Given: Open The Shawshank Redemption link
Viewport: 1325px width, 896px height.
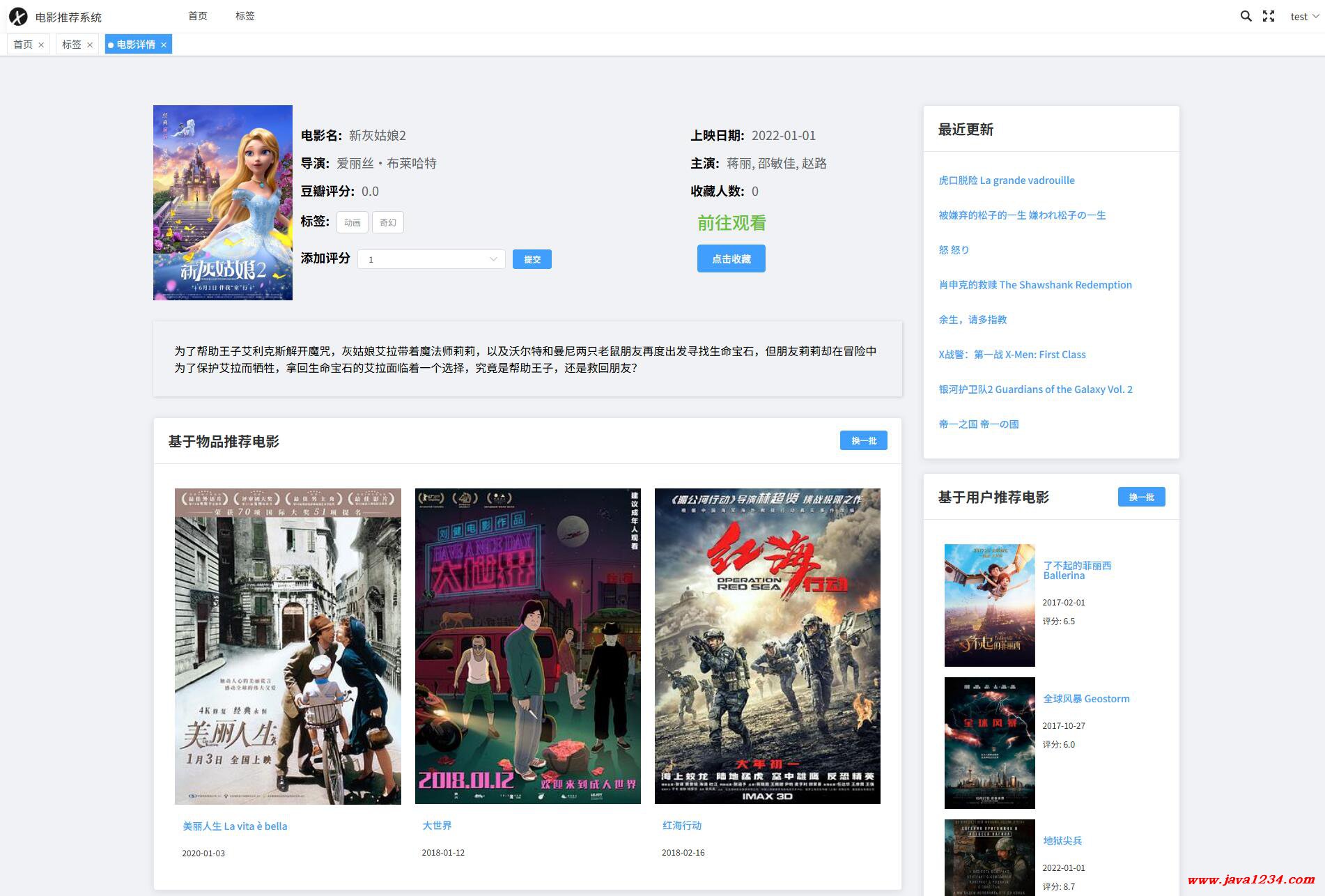Looking at the screenshot, I should [1035, 285].
